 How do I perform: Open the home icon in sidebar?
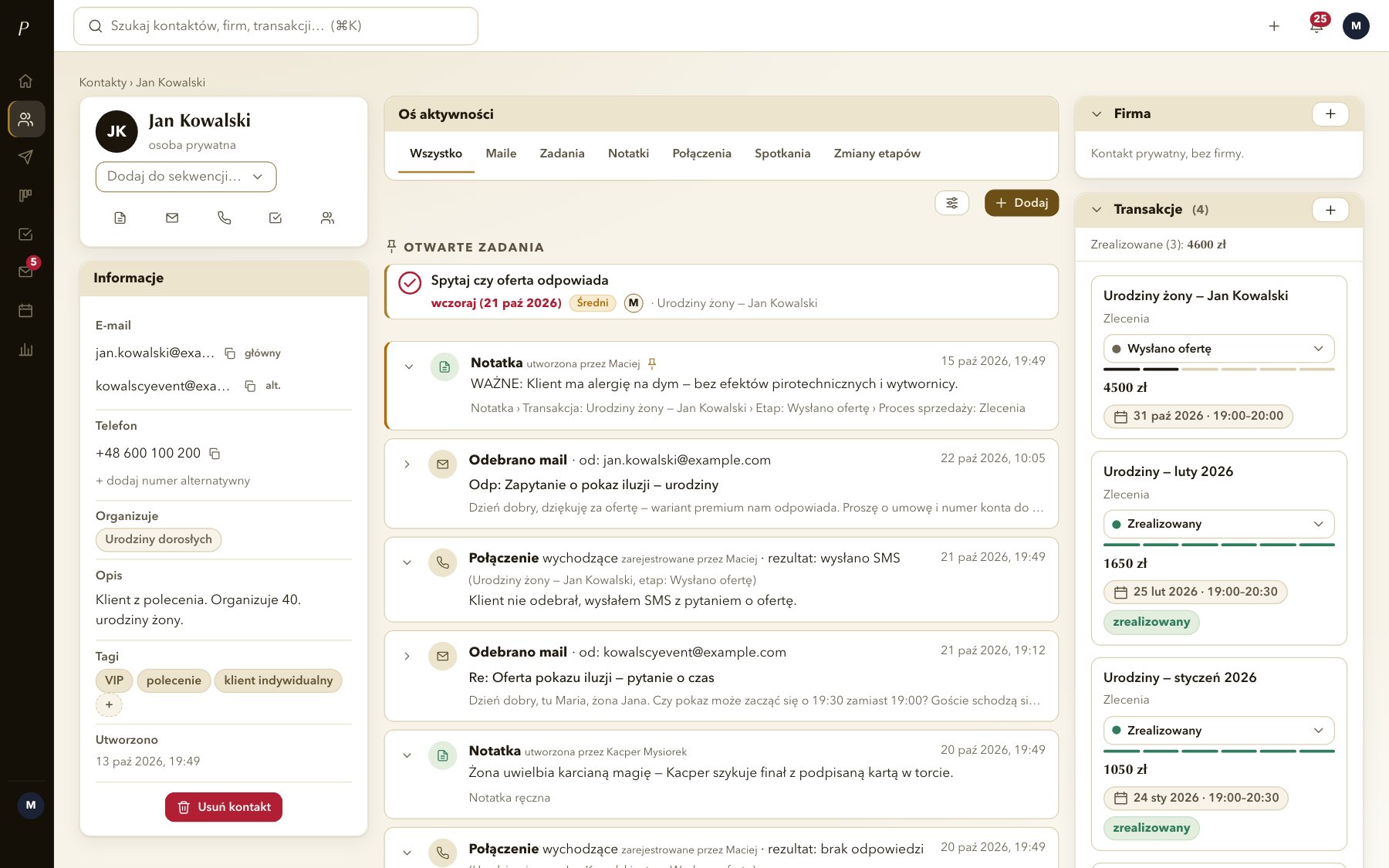25,81
